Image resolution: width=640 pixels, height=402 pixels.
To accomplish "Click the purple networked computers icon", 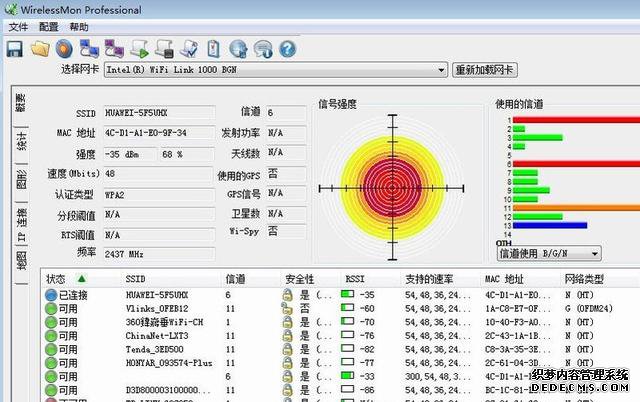I will point(114,49).
